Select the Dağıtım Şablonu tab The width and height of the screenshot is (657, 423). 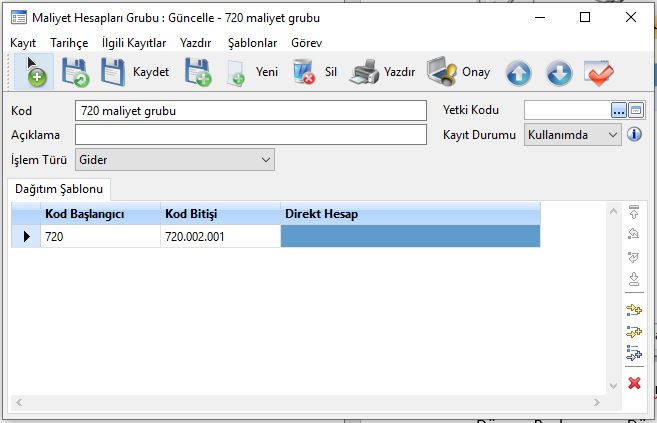[x=60, y=189]
